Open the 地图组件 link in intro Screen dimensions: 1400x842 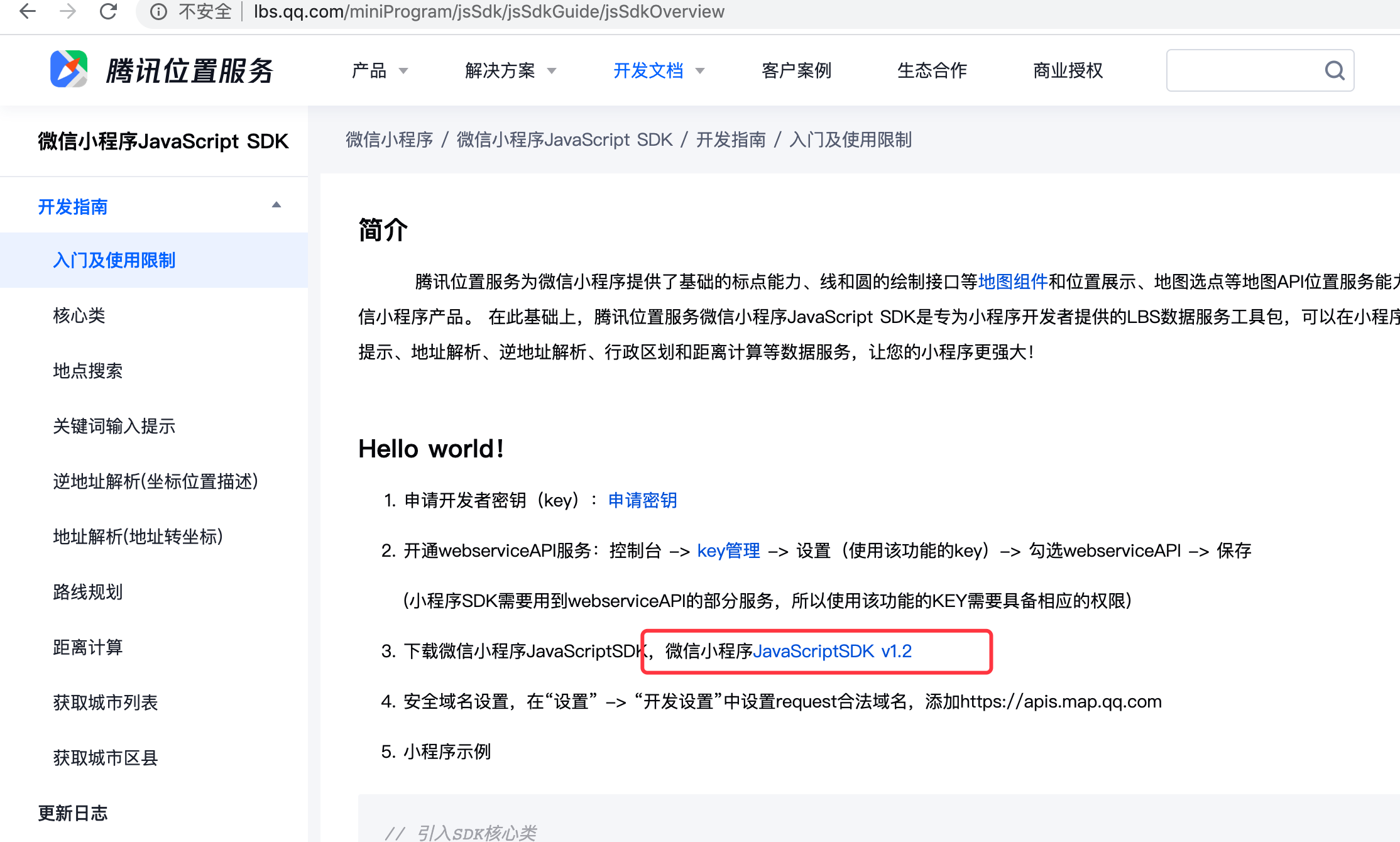1012,282
